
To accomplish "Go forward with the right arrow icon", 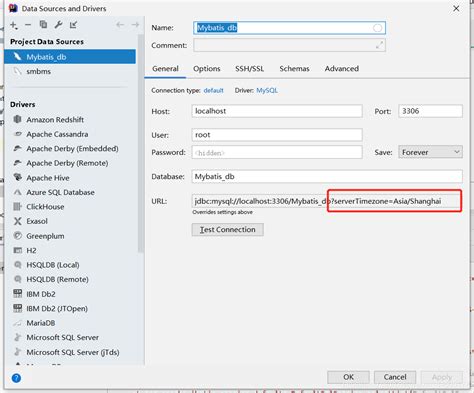I will point(135,25).
